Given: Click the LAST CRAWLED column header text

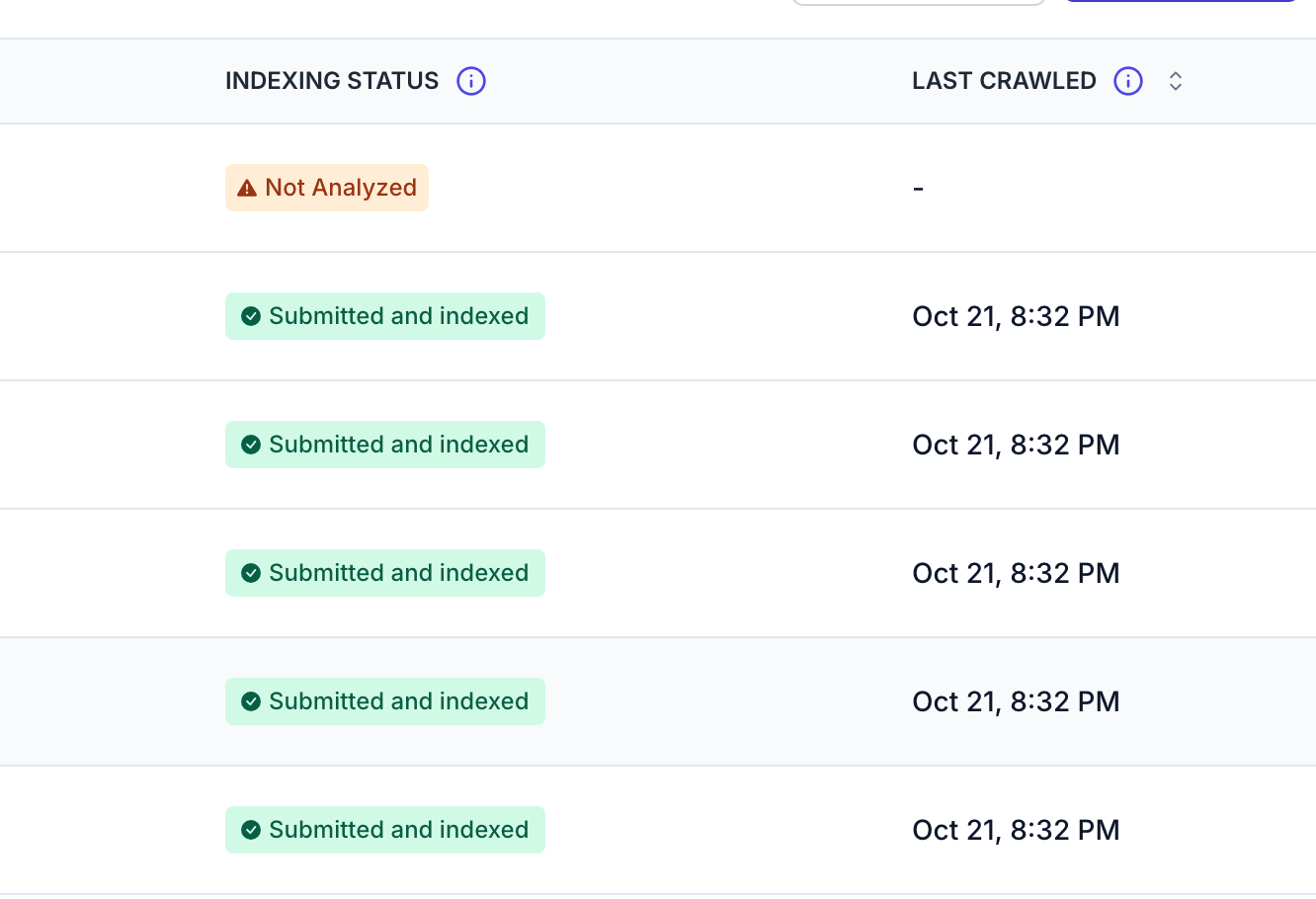Looking at the screenshot, I should coord(1004,81).
